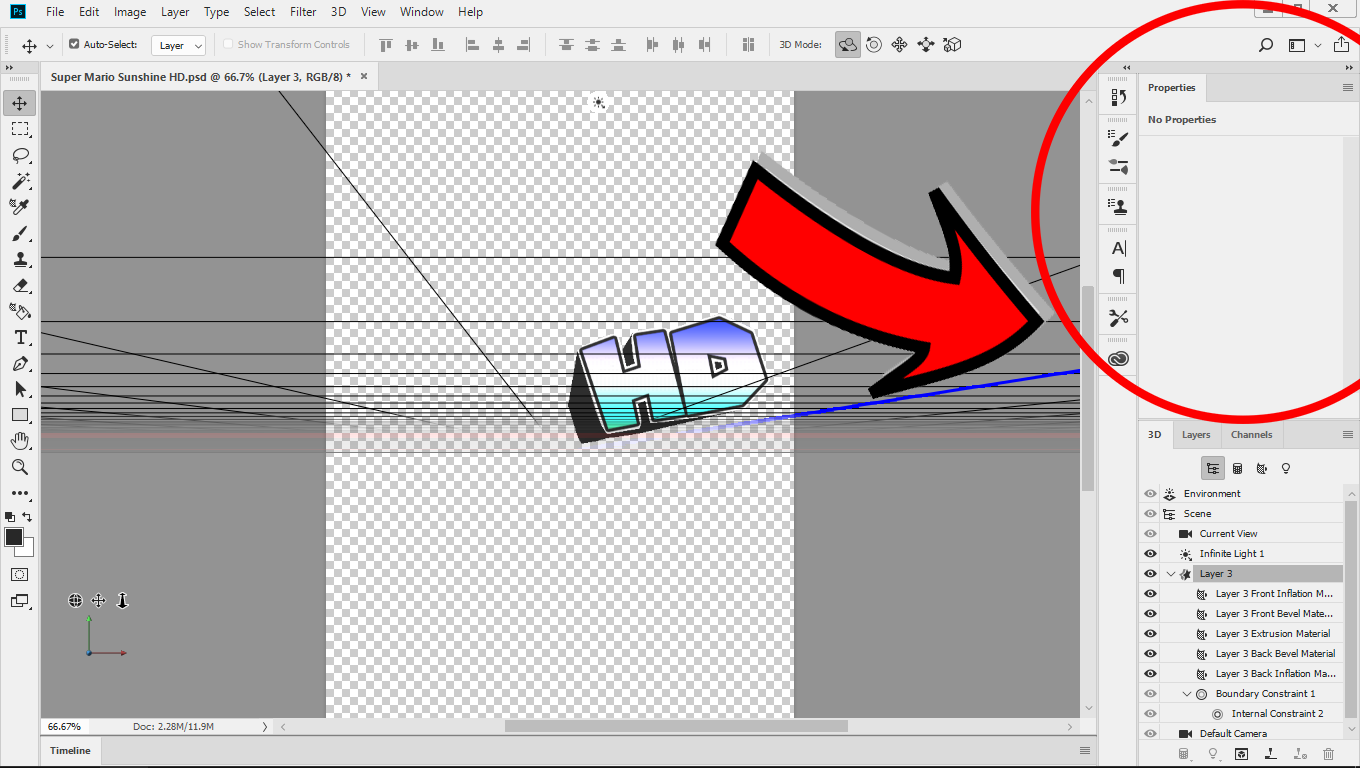This screenshot has width=1360, height=768.
Task: Click the foreground color swatch
Action: pyautogui.click(x=14, y=538)
